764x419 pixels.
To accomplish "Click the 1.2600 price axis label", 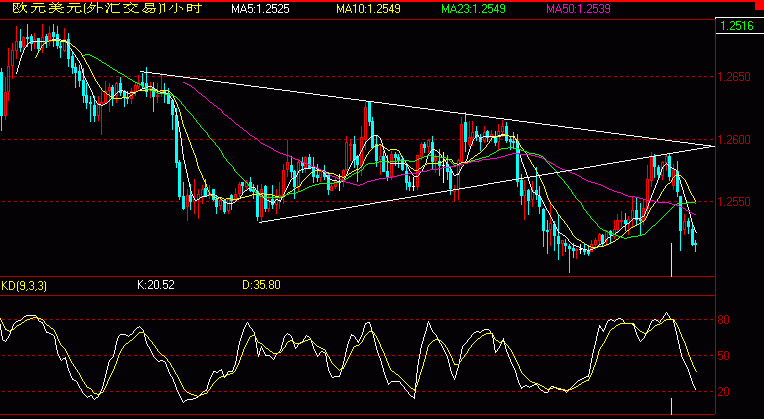I will pyautogui.click(x=733, y=140).
